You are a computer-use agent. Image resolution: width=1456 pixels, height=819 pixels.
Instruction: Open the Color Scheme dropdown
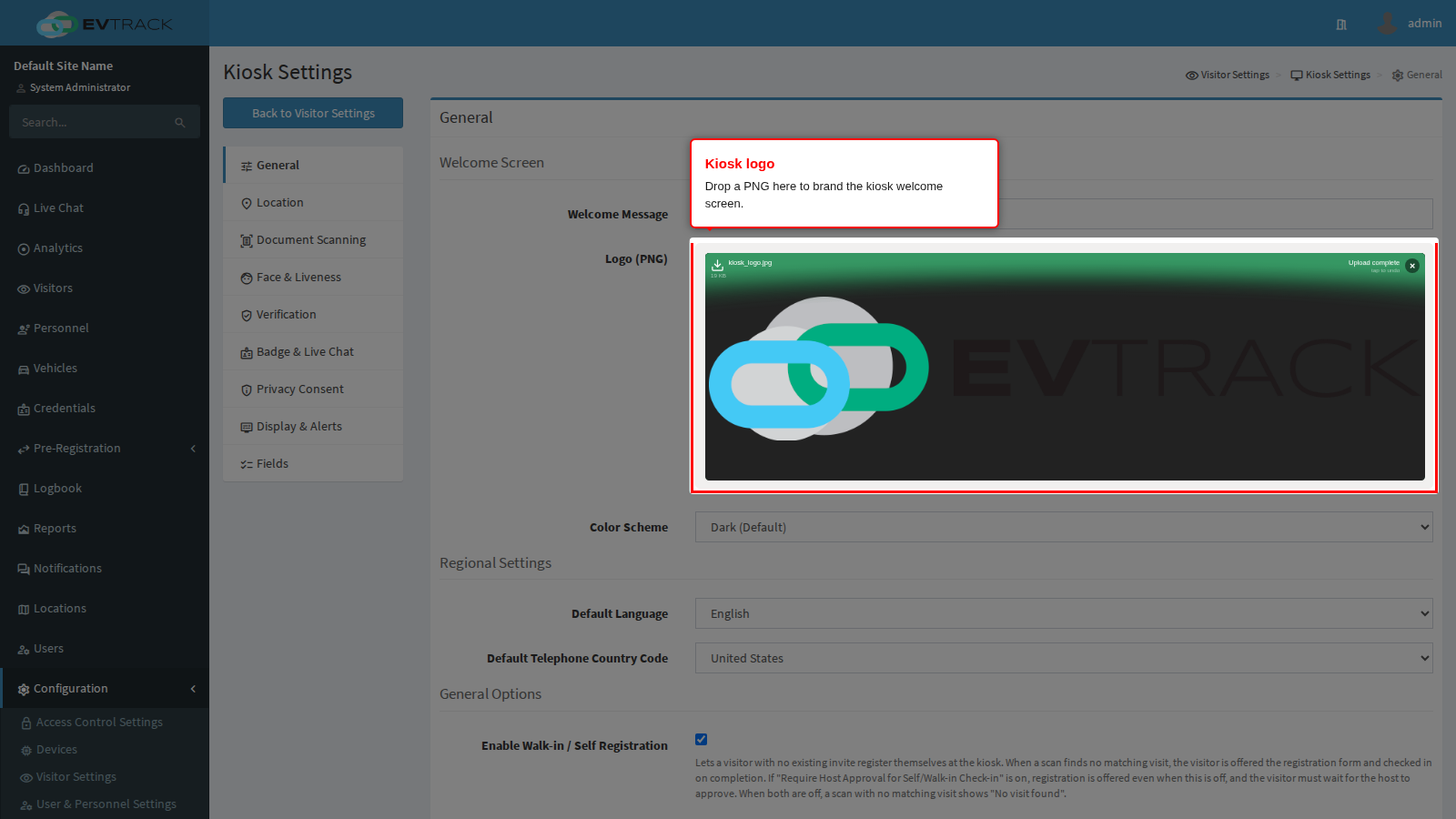(x=1064, y=527)
